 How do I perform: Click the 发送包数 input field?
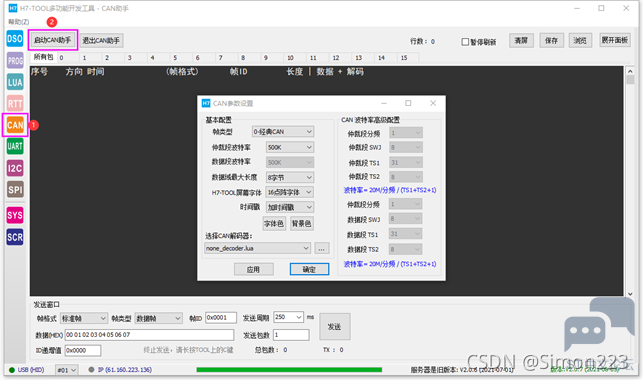(291, 335)
